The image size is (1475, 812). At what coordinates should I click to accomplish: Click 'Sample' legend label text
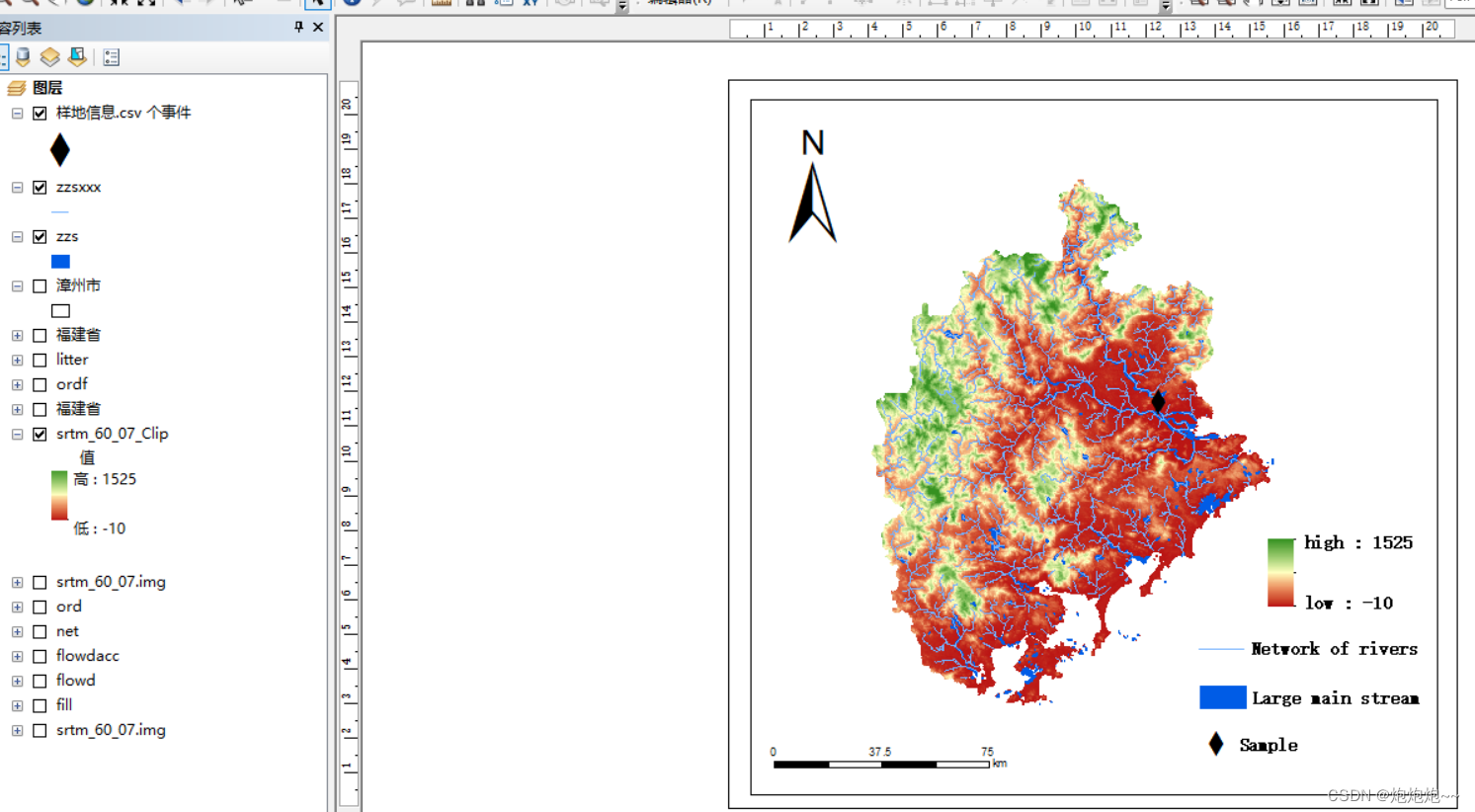pyautogui.click(x=1269, y=745)
